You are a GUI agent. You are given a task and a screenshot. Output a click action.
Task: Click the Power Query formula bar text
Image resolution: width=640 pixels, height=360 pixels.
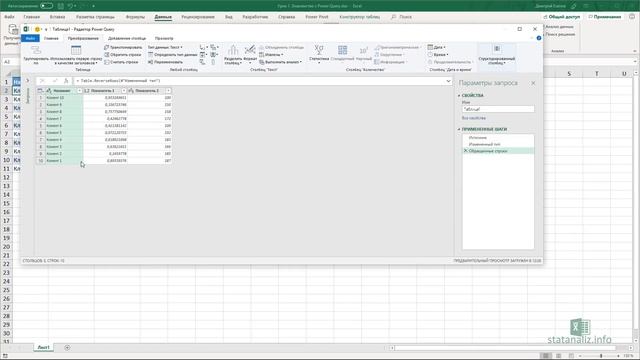pyautogui.click(x=119, y=81)
